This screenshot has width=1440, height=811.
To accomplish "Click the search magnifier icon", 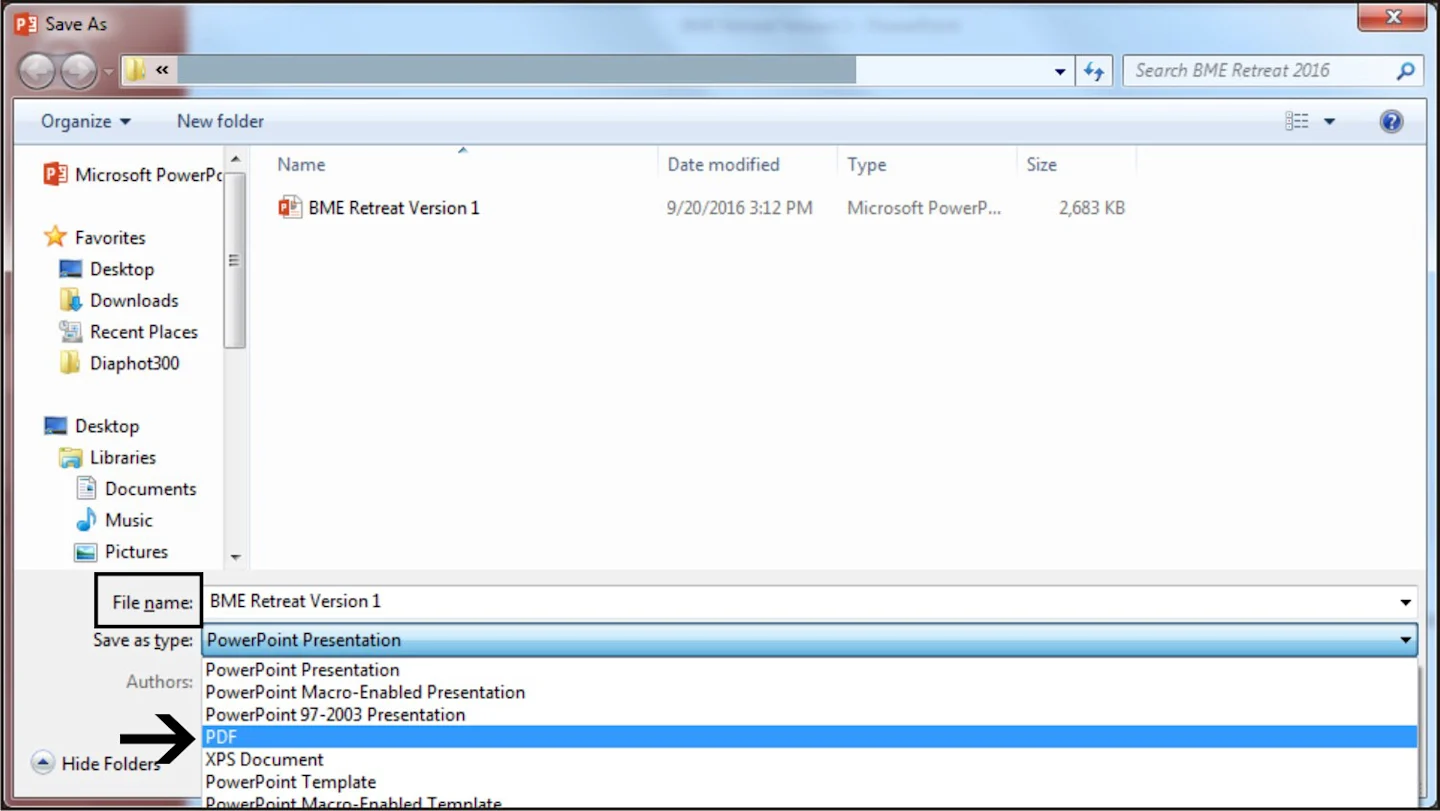I will click(1405, 71).
